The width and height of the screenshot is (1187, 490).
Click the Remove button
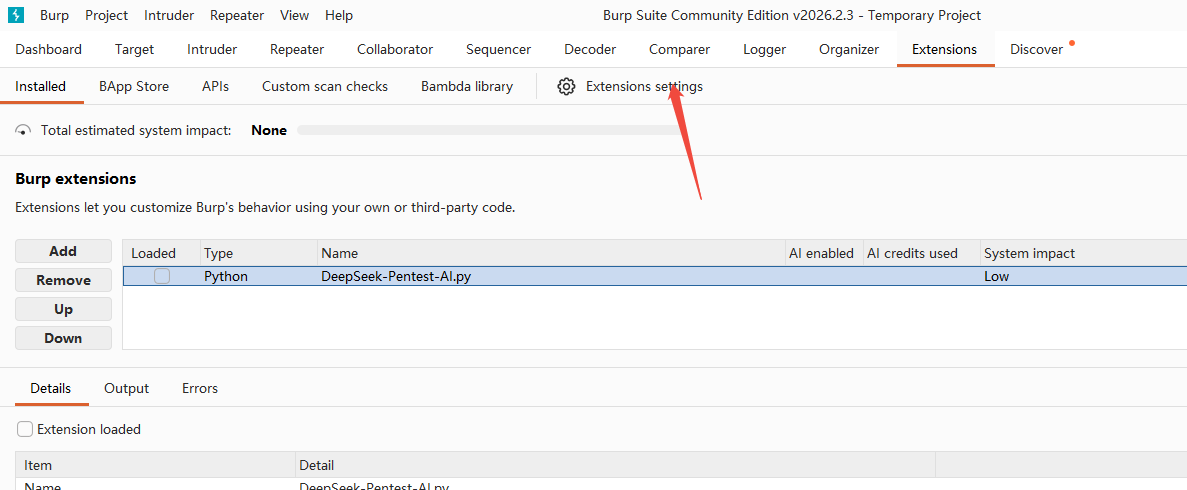[x=63, y=280]
